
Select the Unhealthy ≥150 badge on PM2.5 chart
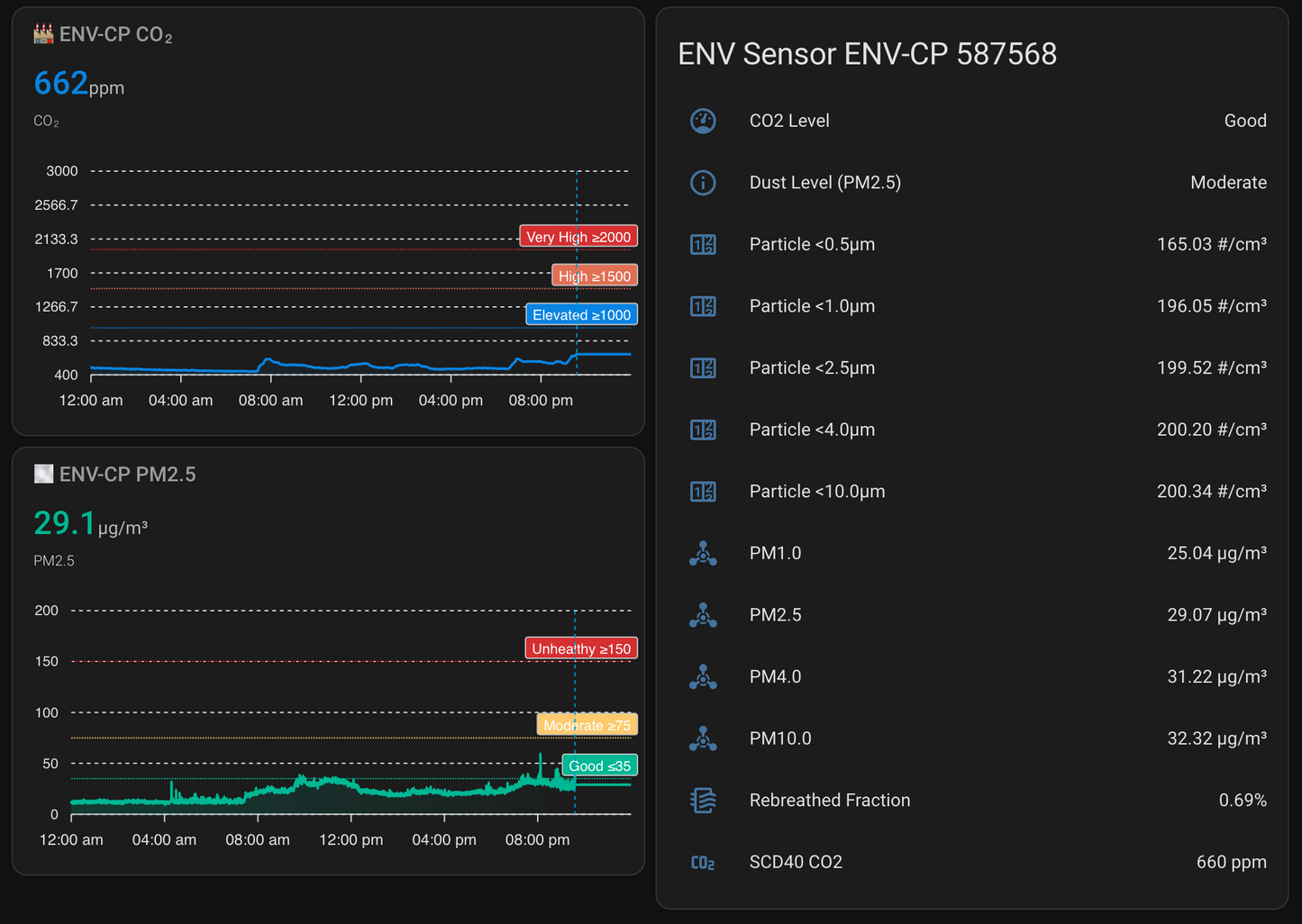580,648
